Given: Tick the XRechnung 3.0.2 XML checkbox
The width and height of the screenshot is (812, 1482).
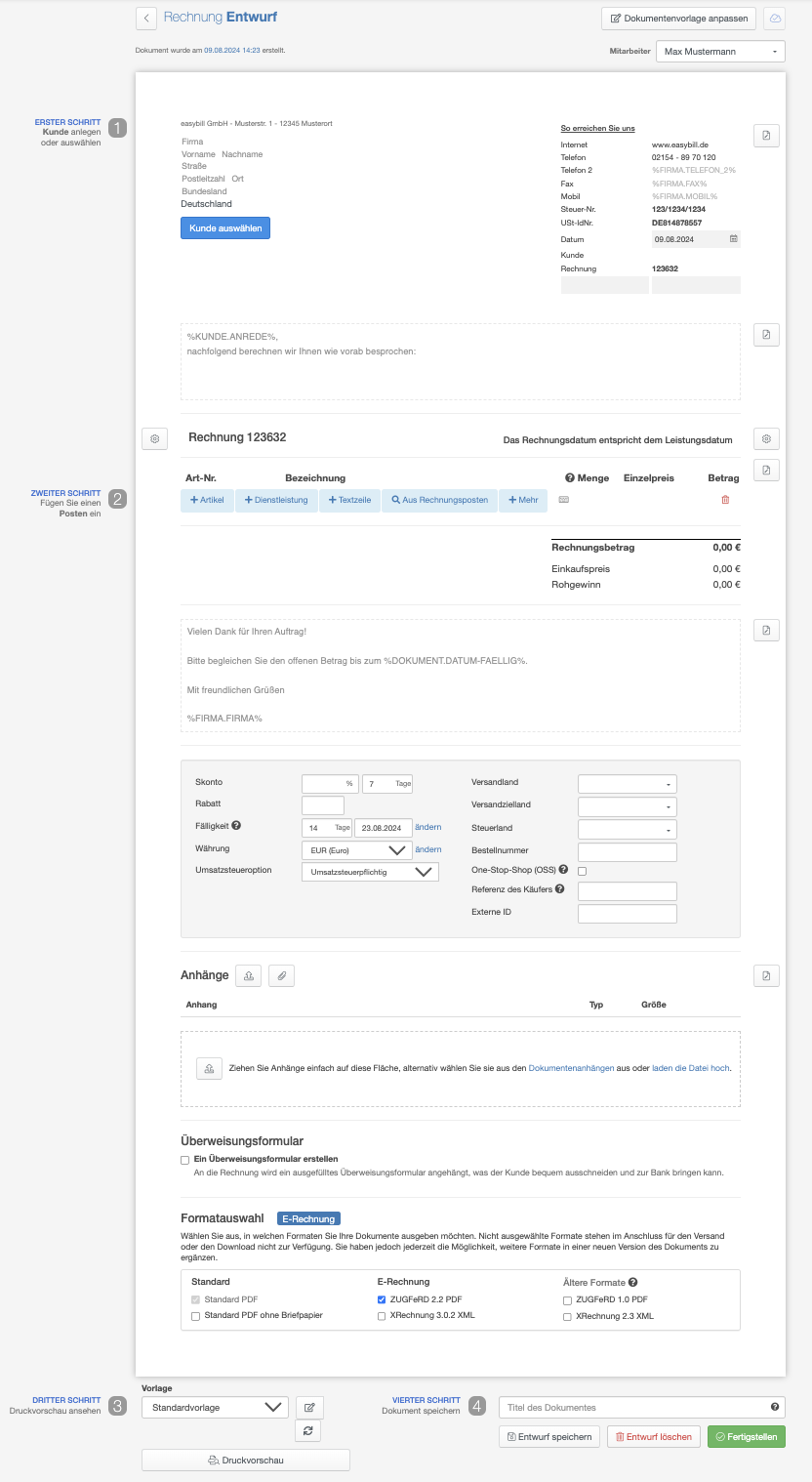Looking at the screenshot, I should tap(382, 1316).
